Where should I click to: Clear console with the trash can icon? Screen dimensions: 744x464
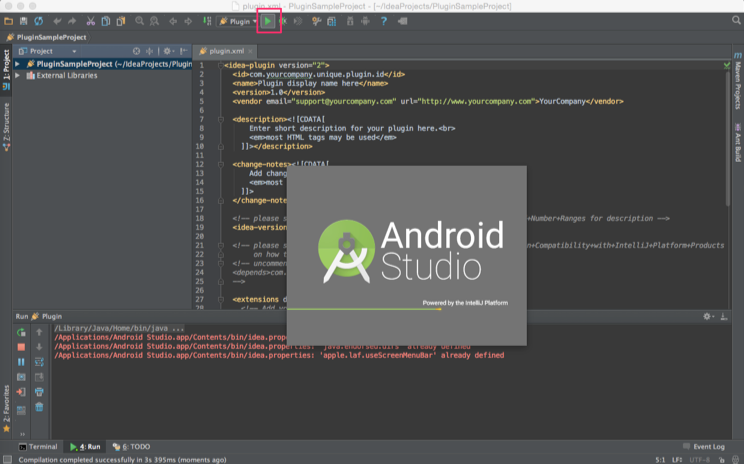pos(39,407)
